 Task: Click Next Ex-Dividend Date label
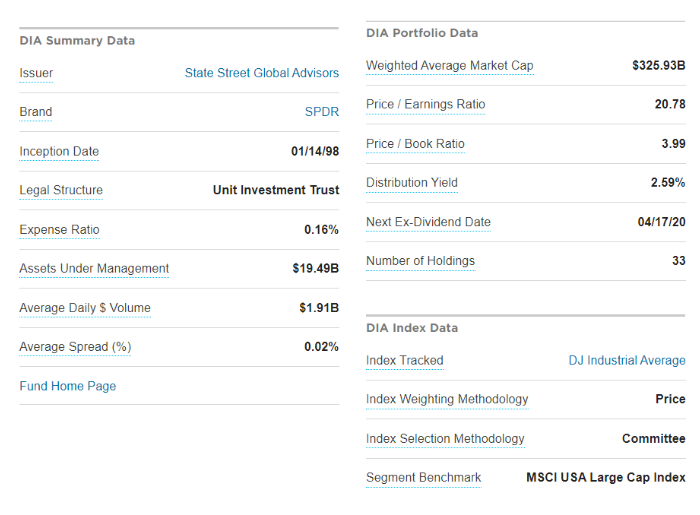428,222
